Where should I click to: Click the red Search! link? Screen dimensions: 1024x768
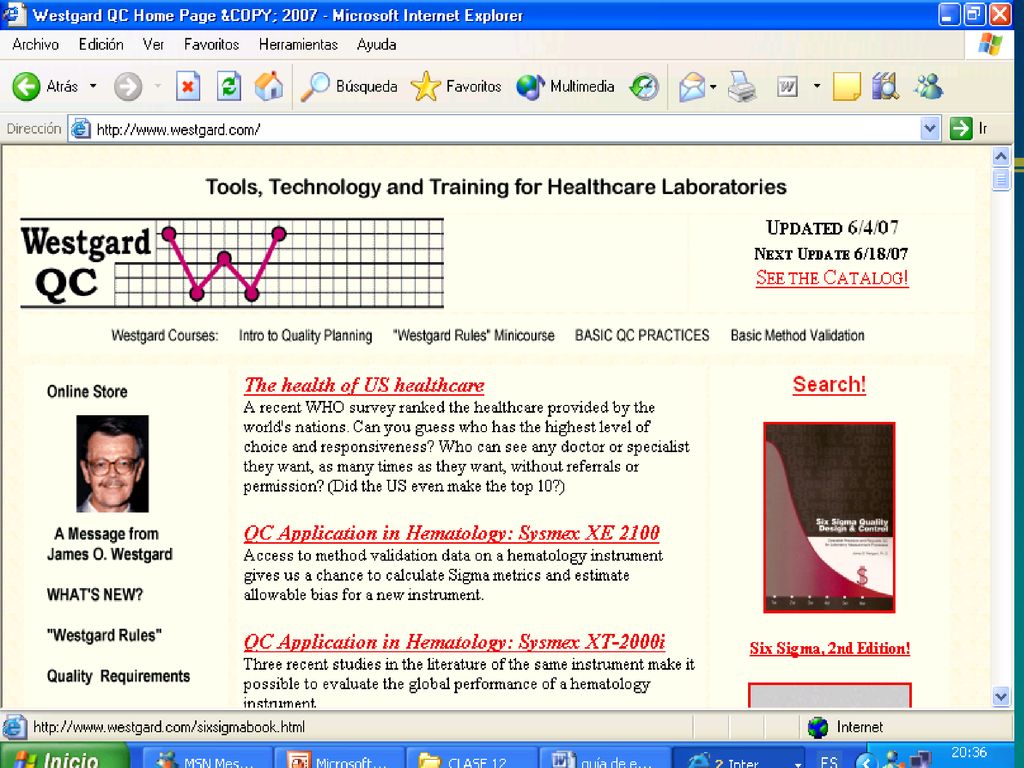click(829, 384)
